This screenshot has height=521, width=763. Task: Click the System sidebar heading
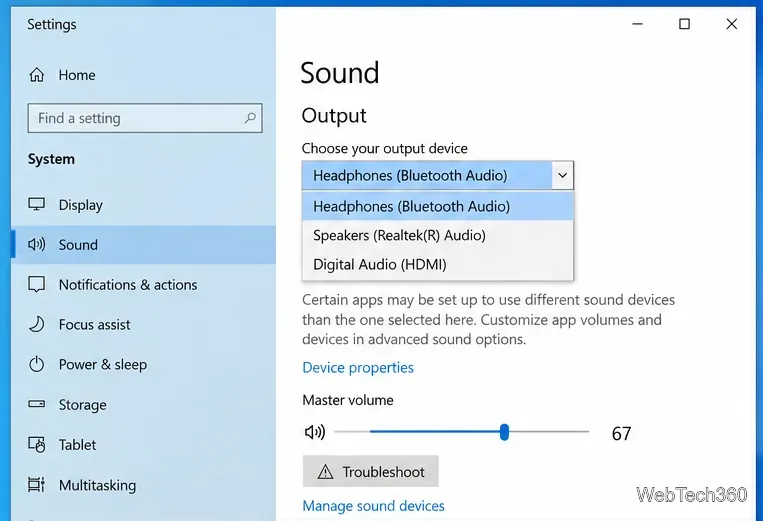click(x=51, y=159)
